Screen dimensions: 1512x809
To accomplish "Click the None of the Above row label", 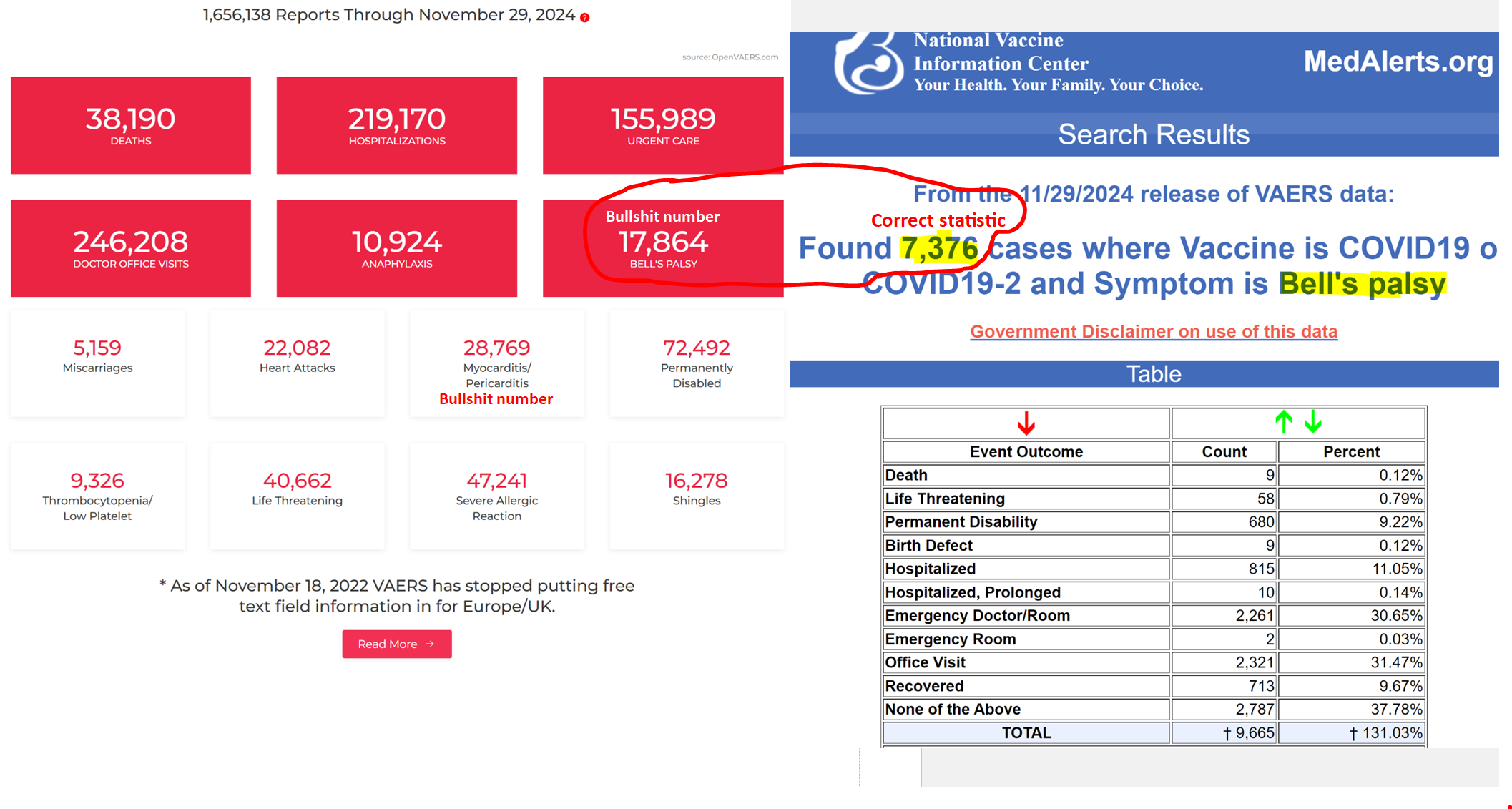I will (x=953, y=710).
